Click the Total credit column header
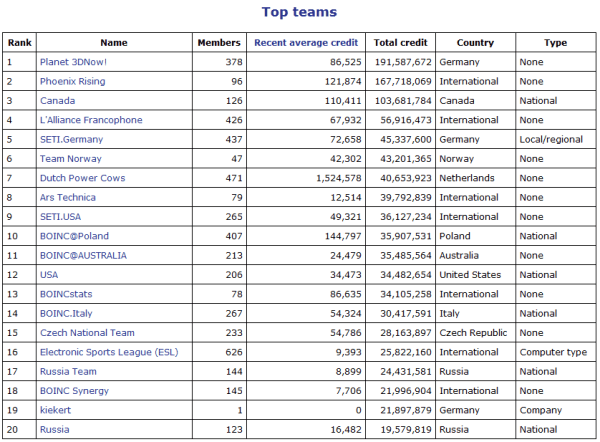Image resolution: width=600 pixels, height=442 pixels. point(400,42)
